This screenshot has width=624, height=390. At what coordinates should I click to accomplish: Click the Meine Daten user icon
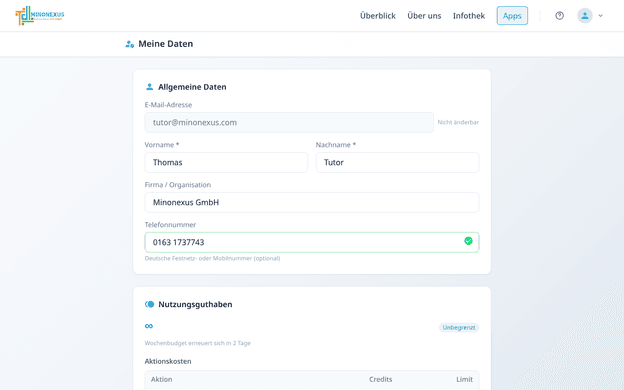(130, 44)
